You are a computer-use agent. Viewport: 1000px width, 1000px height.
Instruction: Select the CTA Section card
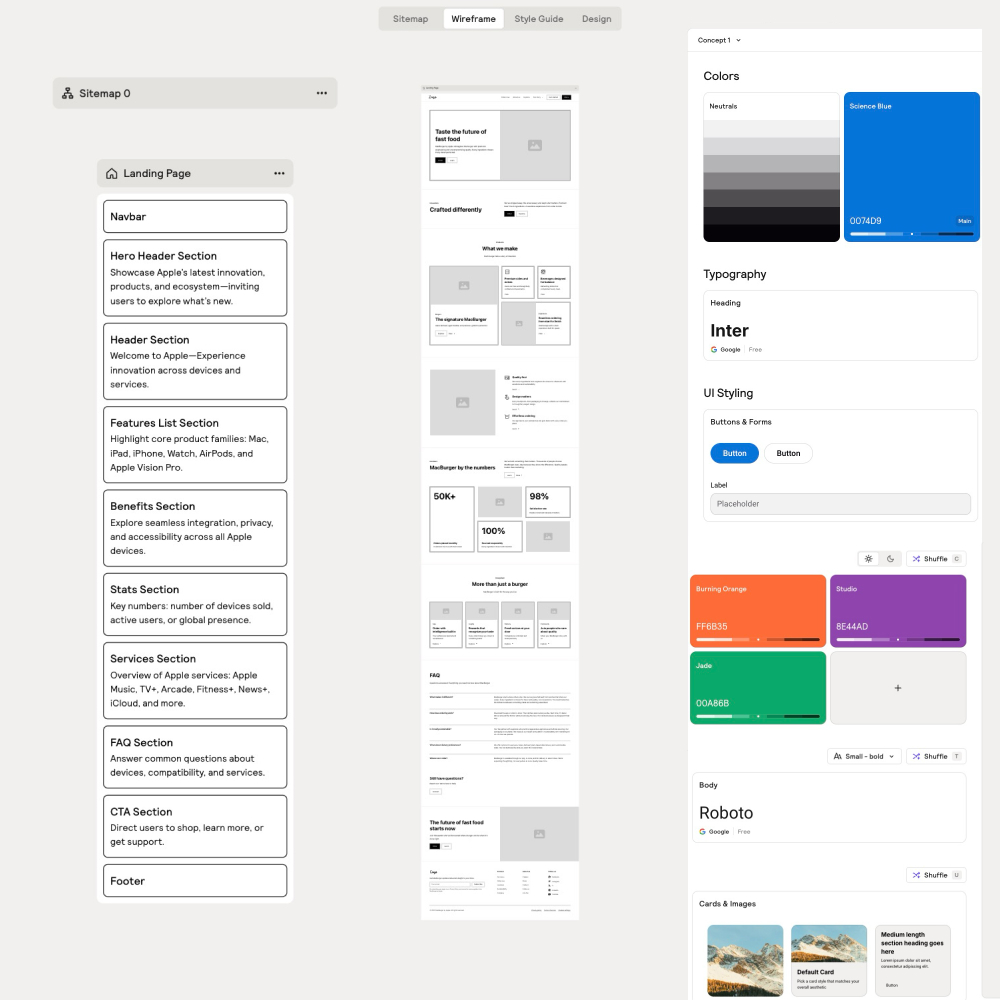point(195,827)
